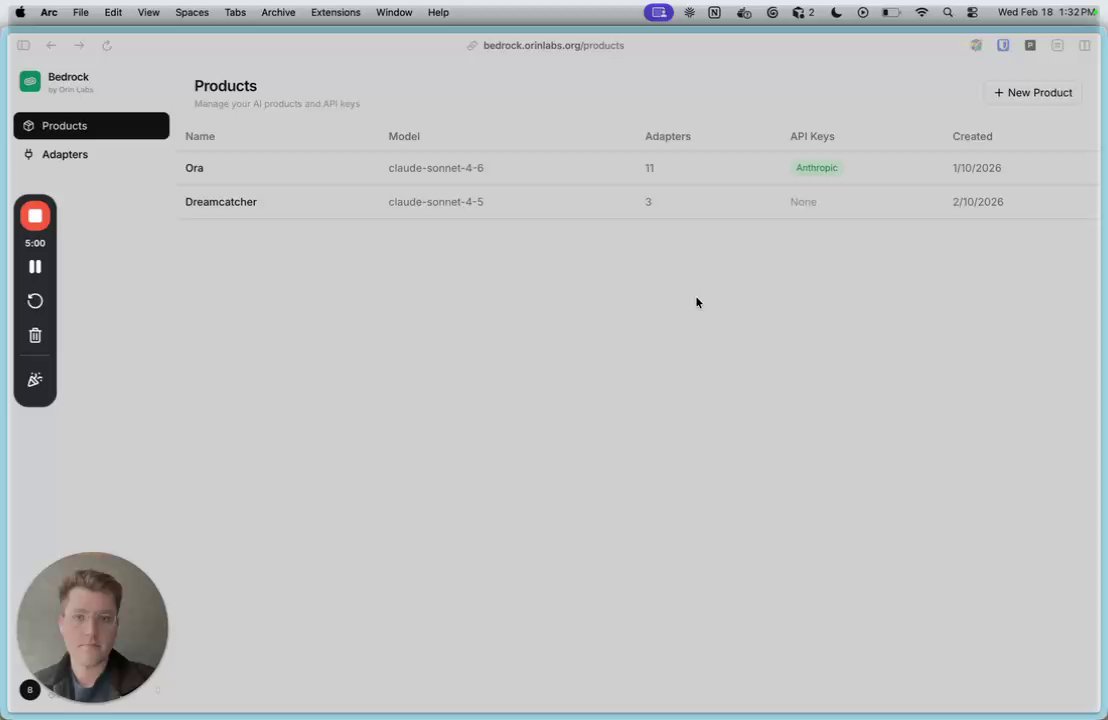Open Wi-Fi status menu
1108x720 pixels.
coord(921,12)
